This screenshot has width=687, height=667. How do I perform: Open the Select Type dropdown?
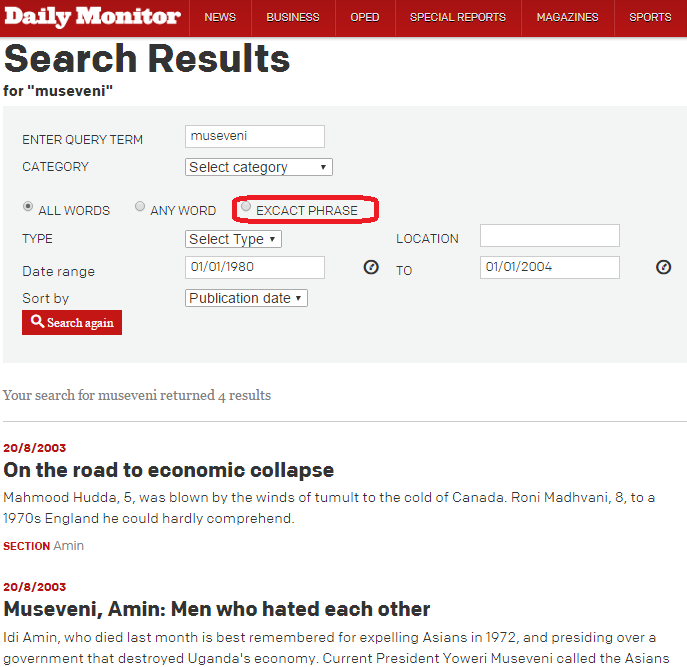[x=233, y=239]
